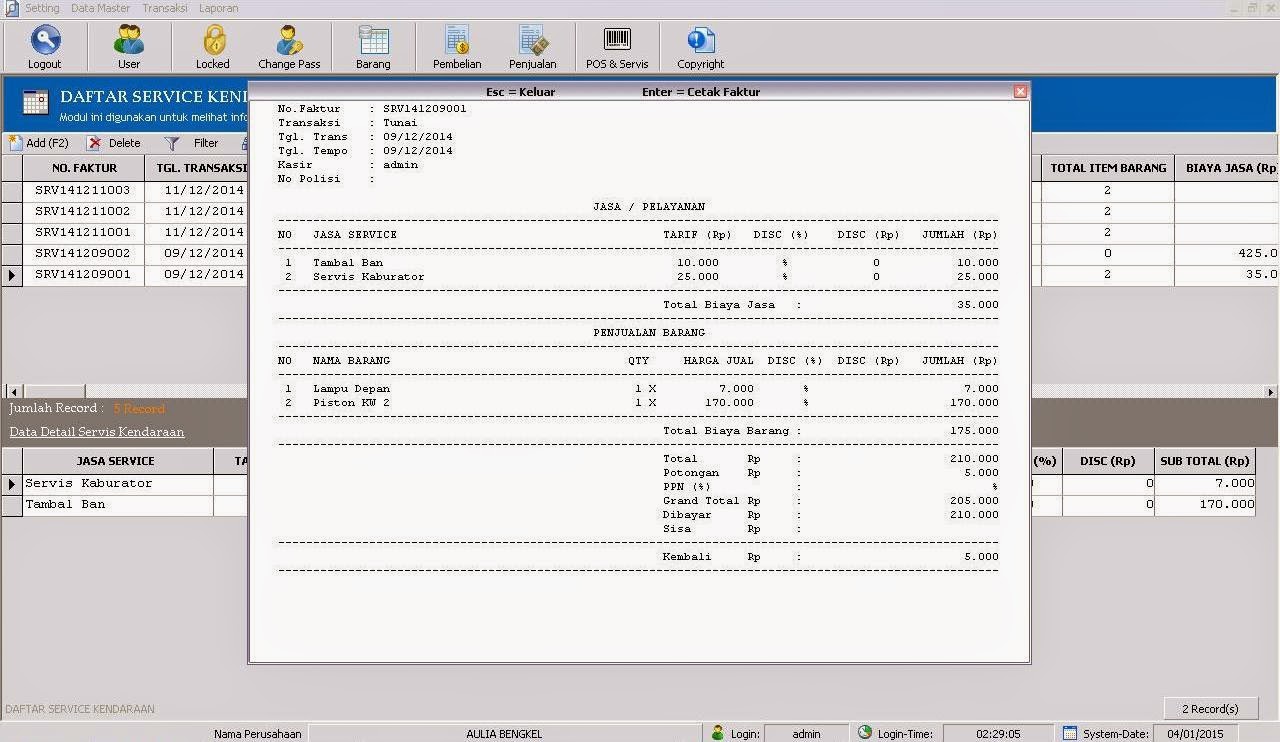
Task: Select row SRV141211002
Action: click(x=83, y=211)
